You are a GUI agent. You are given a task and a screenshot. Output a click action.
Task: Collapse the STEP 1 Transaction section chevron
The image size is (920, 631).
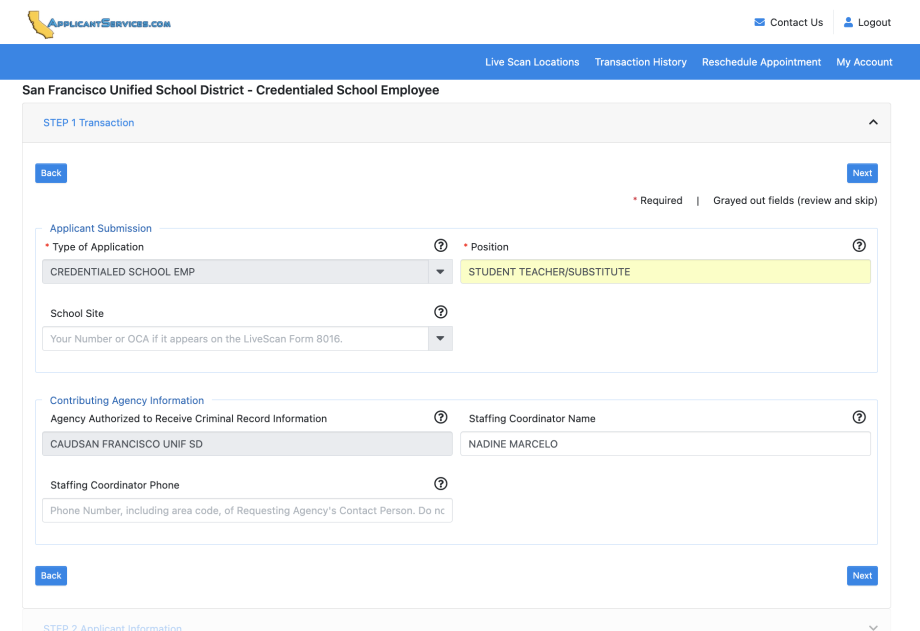coord(873,122)
